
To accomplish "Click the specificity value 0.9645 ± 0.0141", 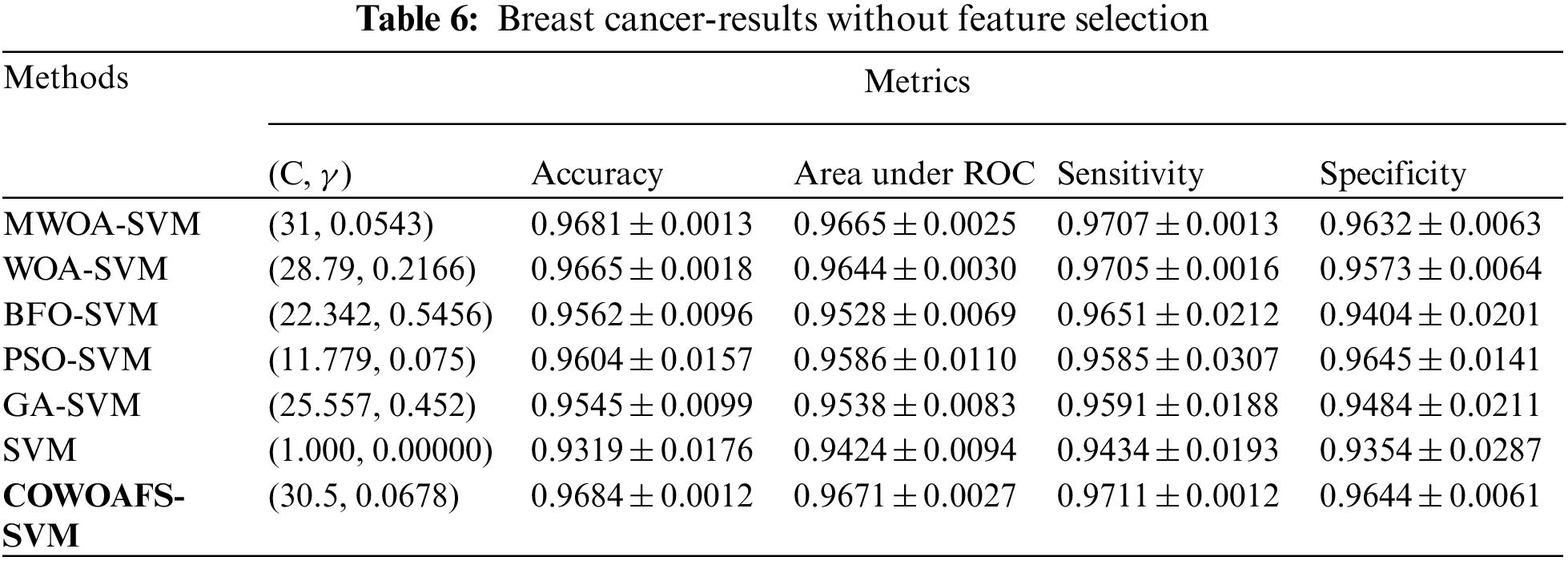I will click(1429, 360).
